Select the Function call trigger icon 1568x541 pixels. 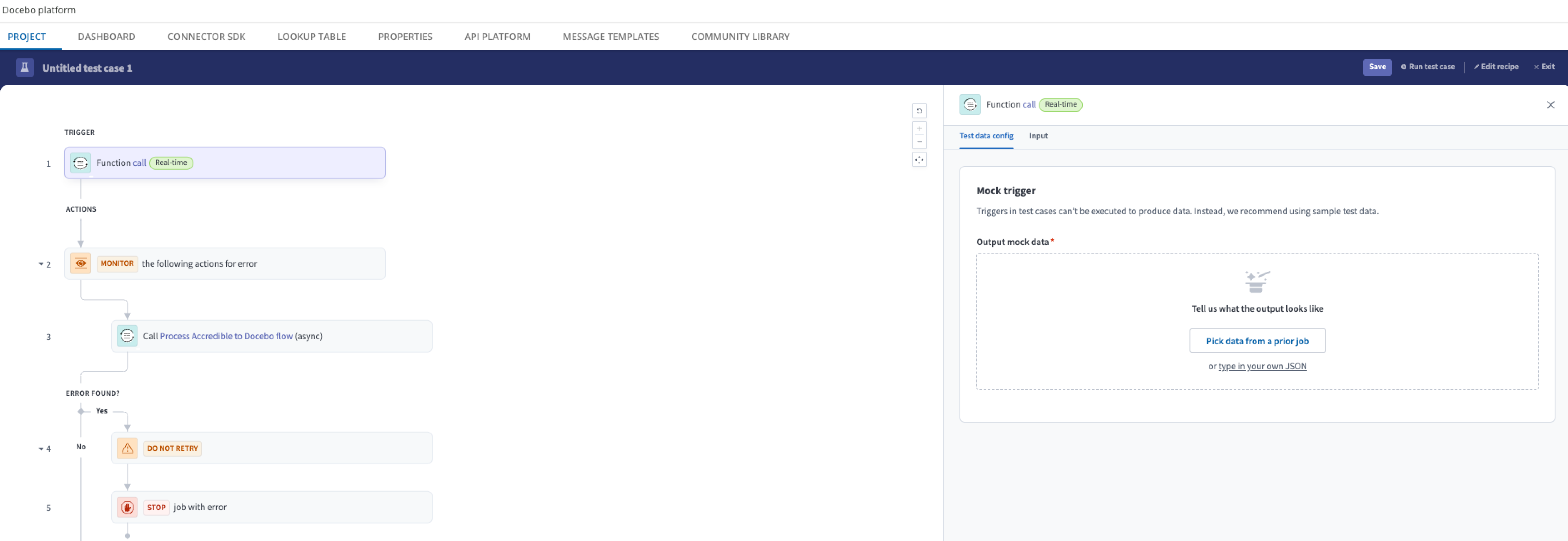80,163
